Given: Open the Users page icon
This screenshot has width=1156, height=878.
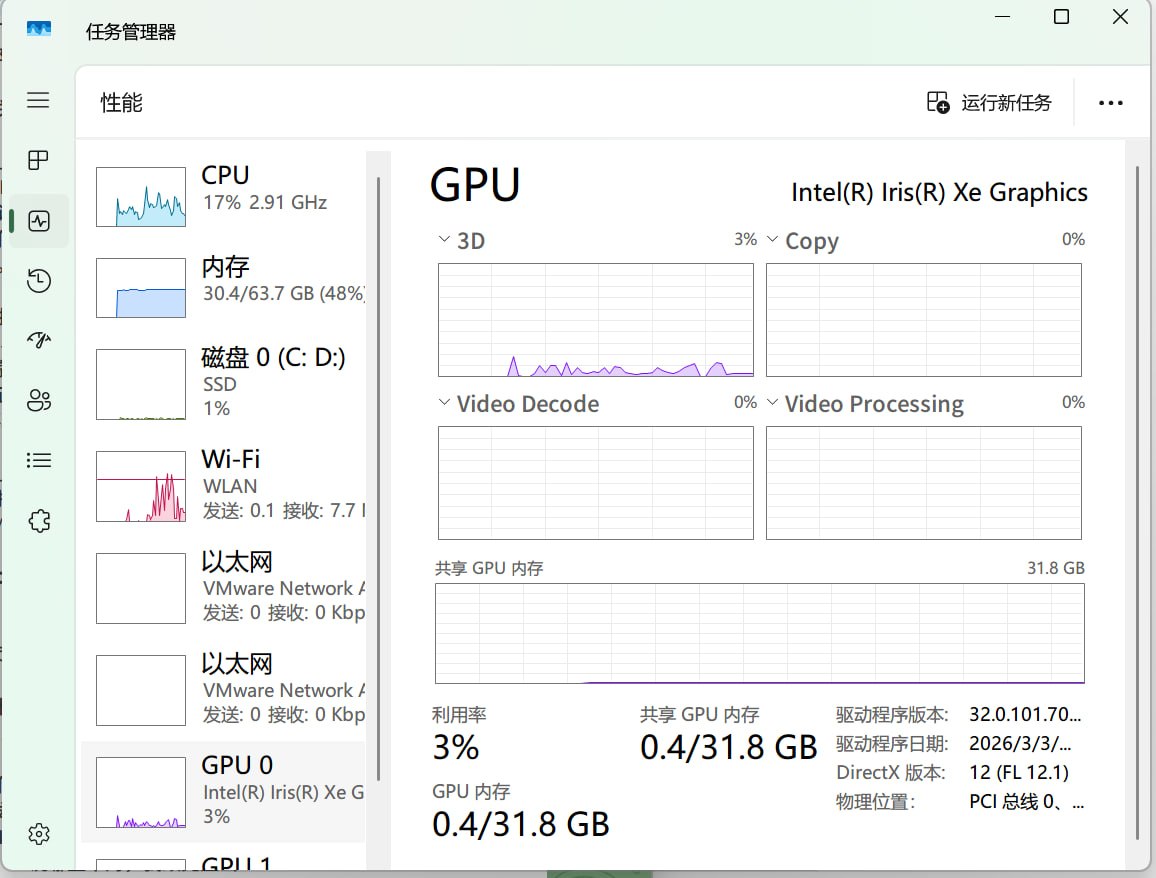Looking at the screenshot, I should point(38,400).
